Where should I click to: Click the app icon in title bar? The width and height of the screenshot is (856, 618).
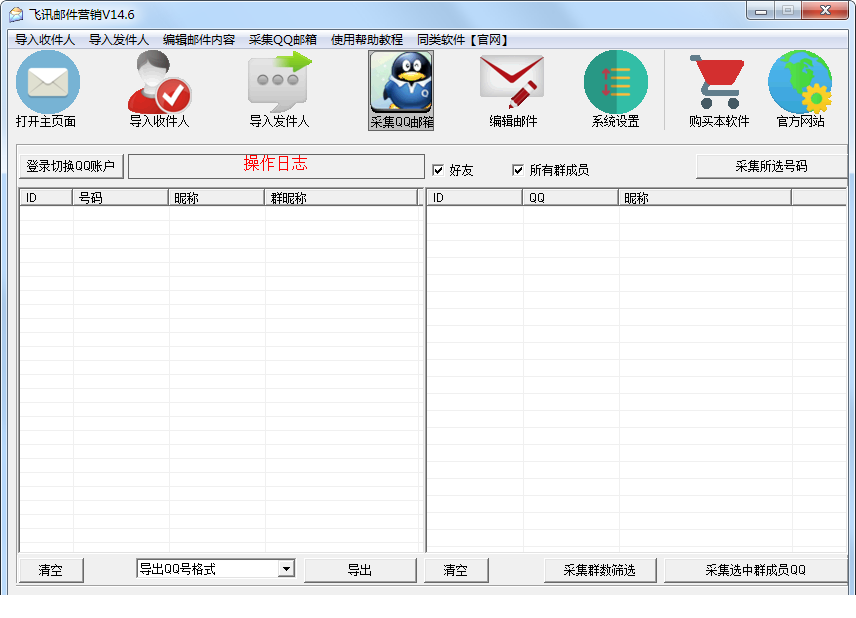click(16, 14)
